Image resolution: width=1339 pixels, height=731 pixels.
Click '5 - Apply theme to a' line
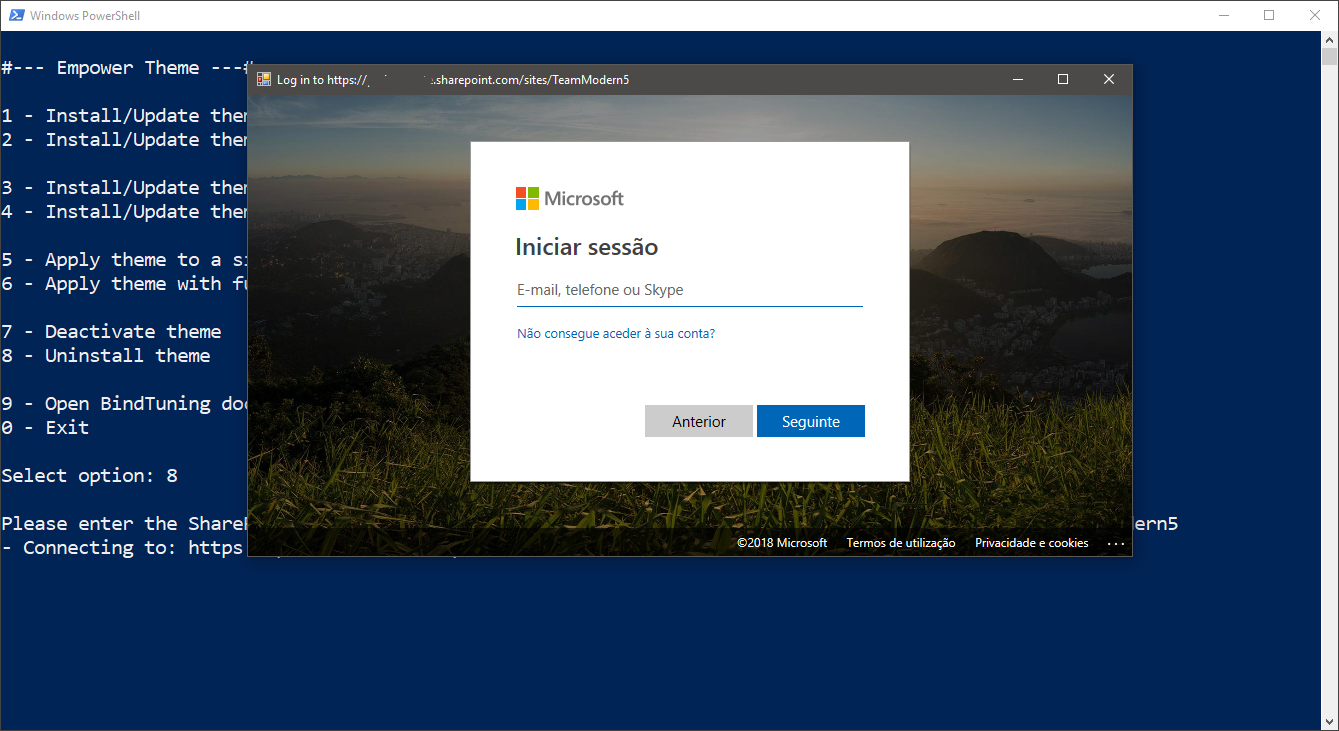[x=124, y=259]
